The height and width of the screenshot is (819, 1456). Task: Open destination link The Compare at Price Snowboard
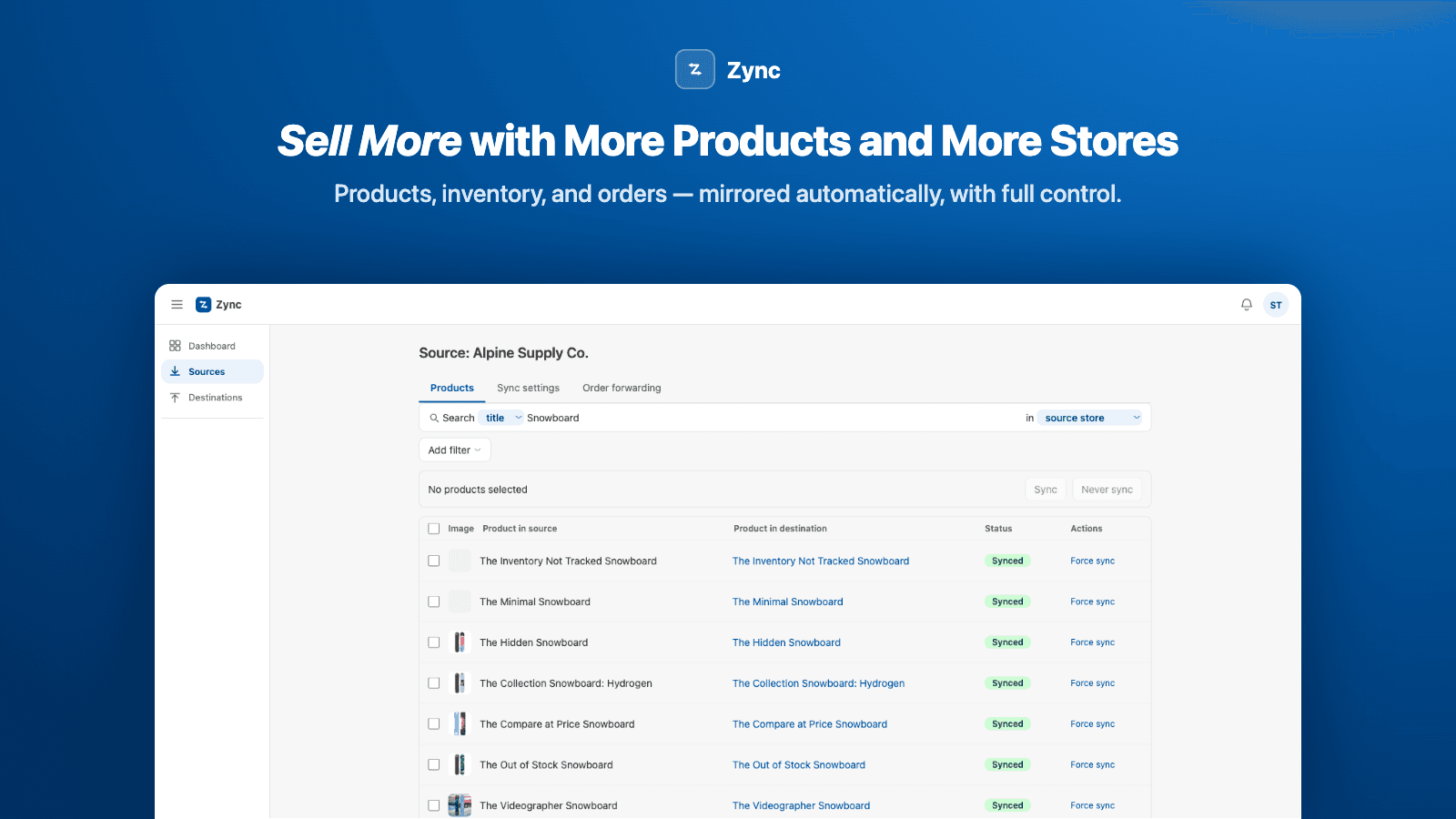810,724
